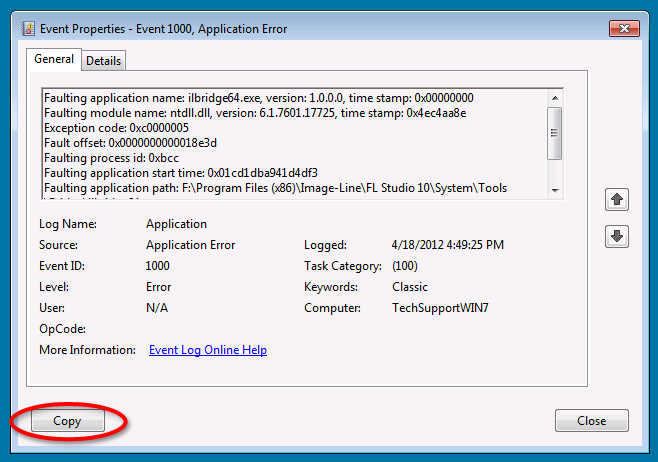Click the Task Category value '(100)'
This screenshot has width=658, height=462.
[405, 266]
